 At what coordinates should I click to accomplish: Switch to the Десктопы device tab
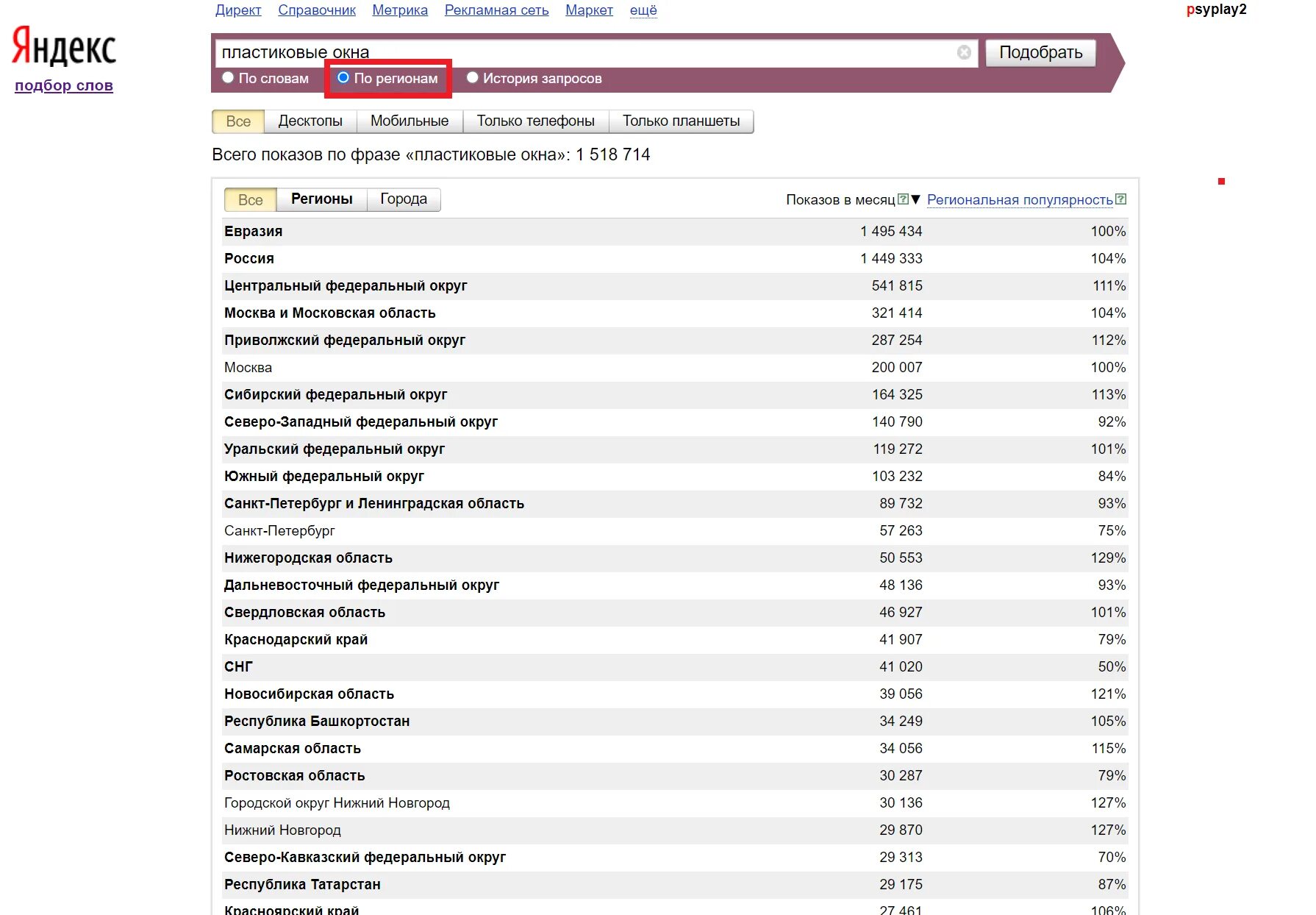point(310,121)
